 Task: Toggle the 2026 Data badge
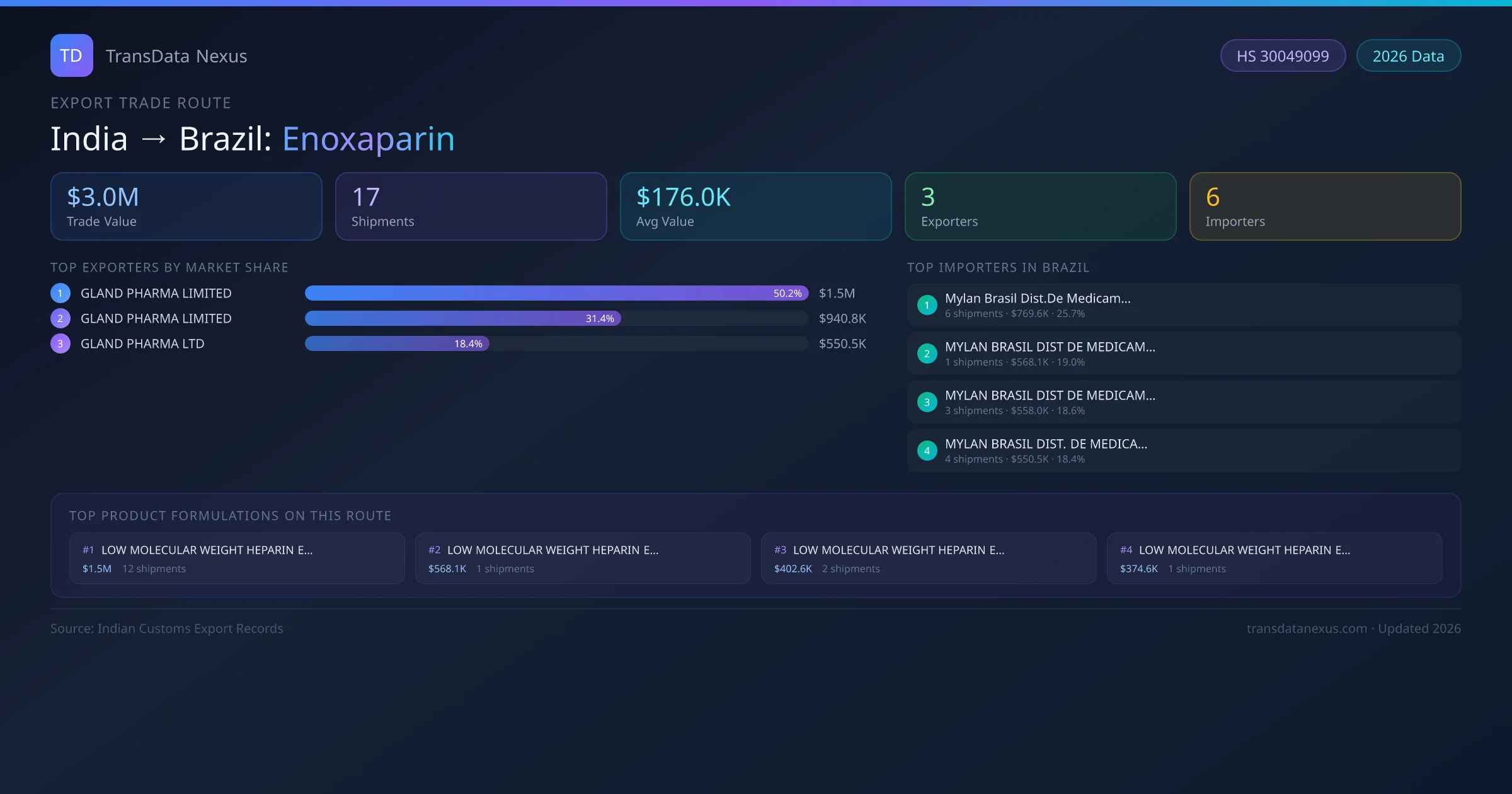1408,55
